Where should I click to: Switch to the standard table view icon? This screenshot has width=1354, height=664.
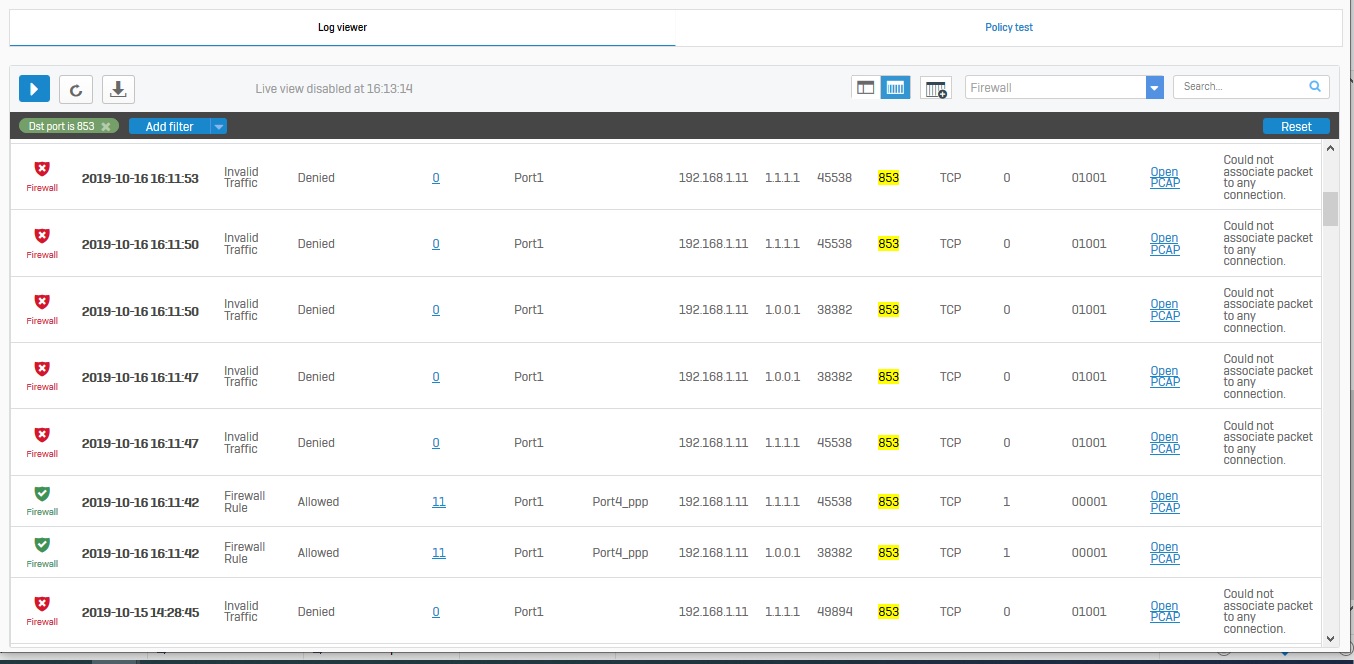866,88
